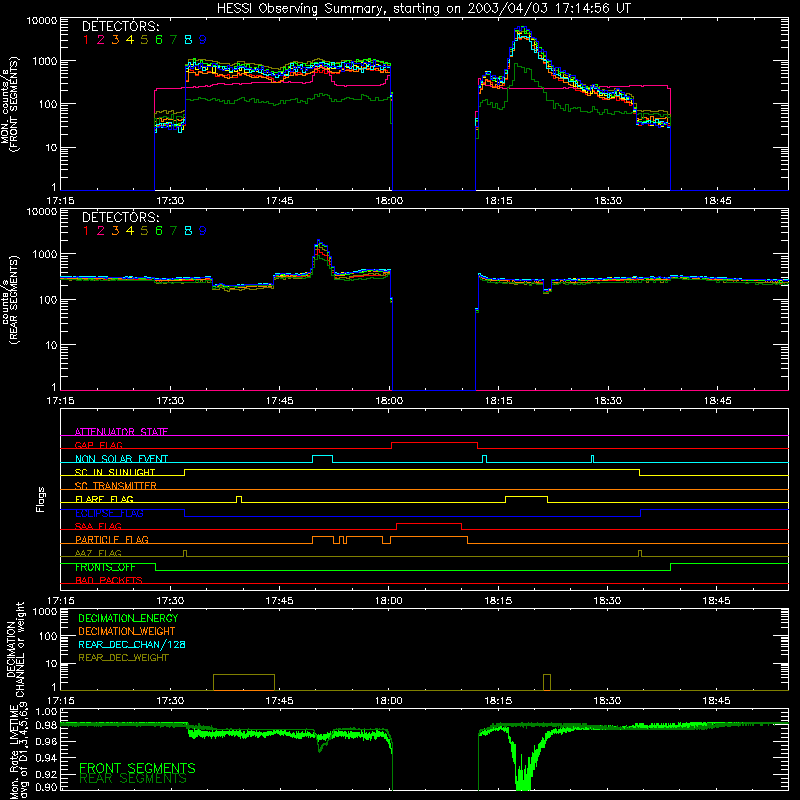Screen dimensions: 800x800
Task: Click the raised red GAP_FLAG pulse after 18:00
Action: 434,443
